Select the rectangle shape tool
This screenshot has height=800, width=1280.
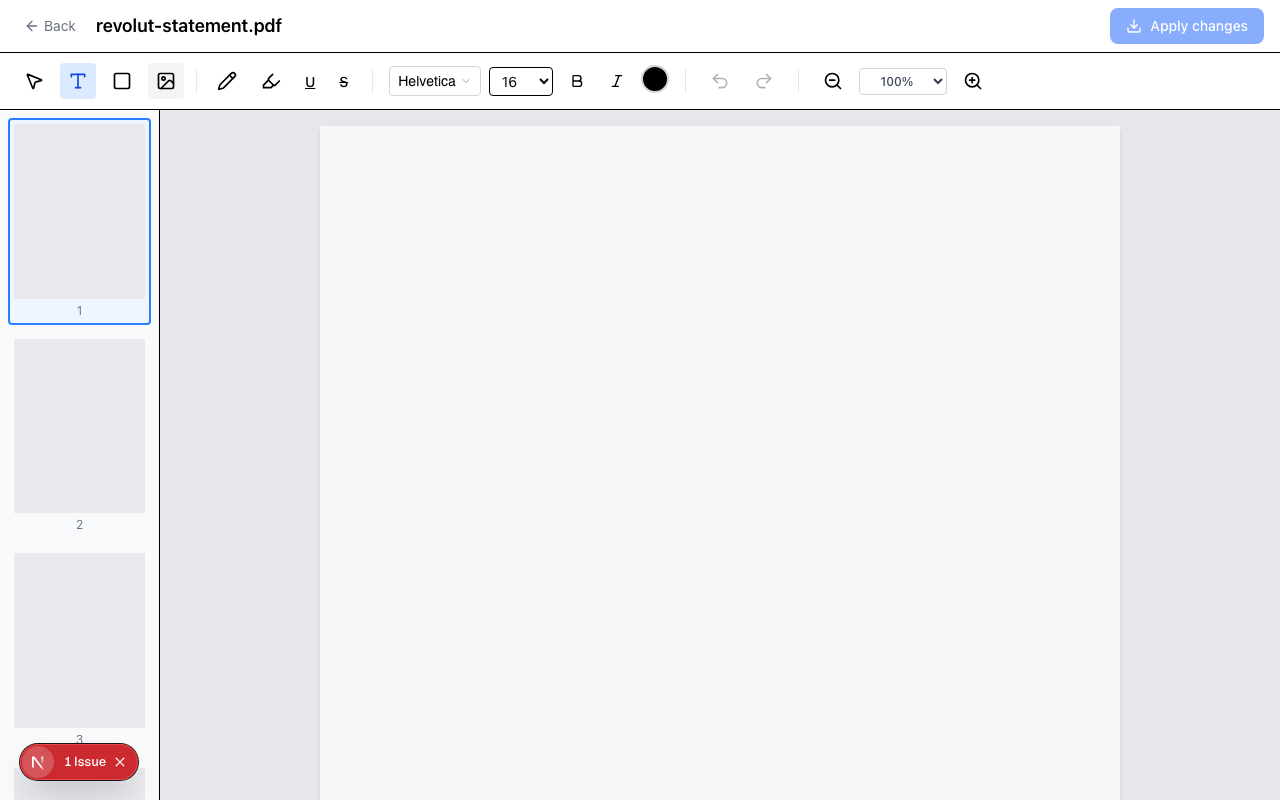pos(122,81)
